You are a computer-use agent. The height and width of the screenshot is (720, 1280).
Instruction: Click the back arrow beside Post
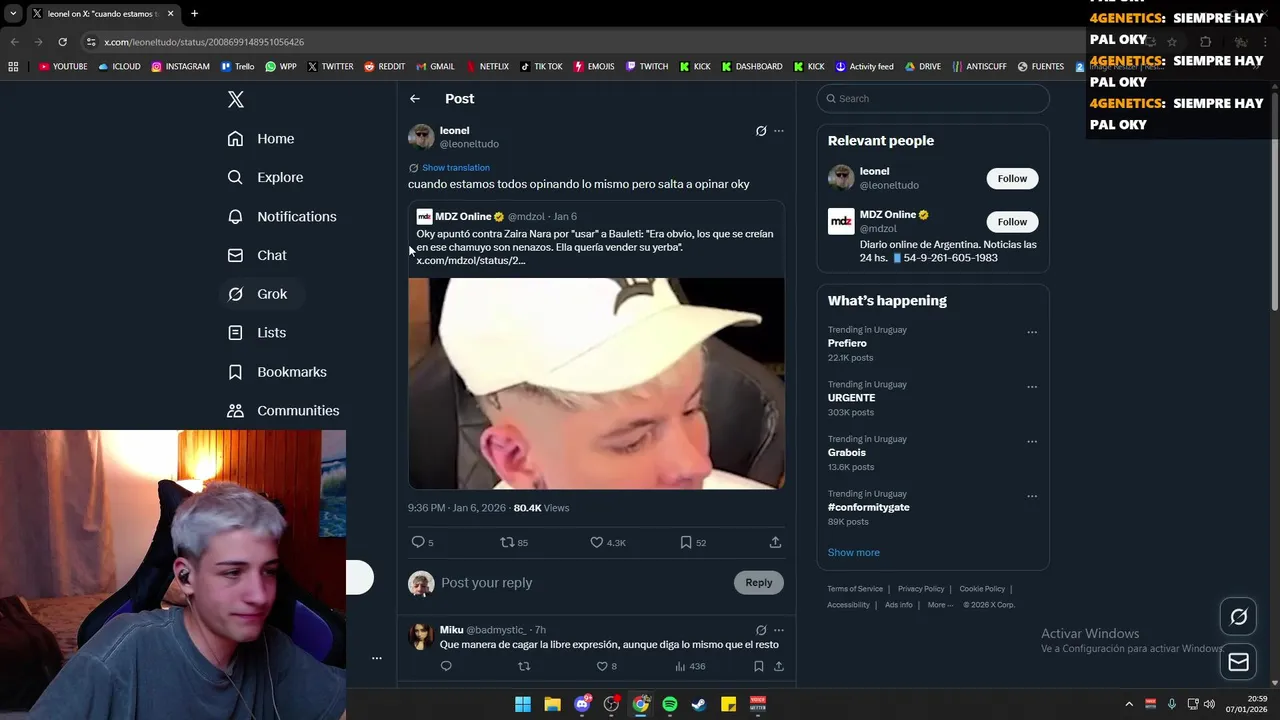415,99
